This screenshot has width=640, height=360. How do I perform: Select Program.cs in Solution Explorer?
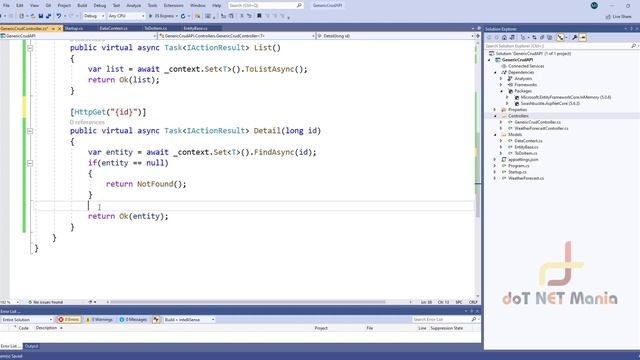coord(518,166)
